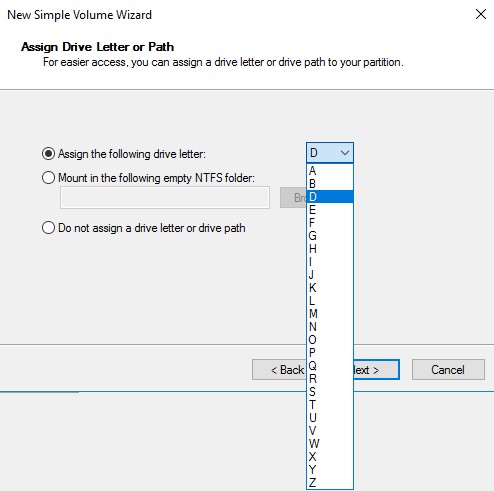Pick drive letter P from the list
The height and width of the screenshot is (491, 494).
[x=330, y=353]
